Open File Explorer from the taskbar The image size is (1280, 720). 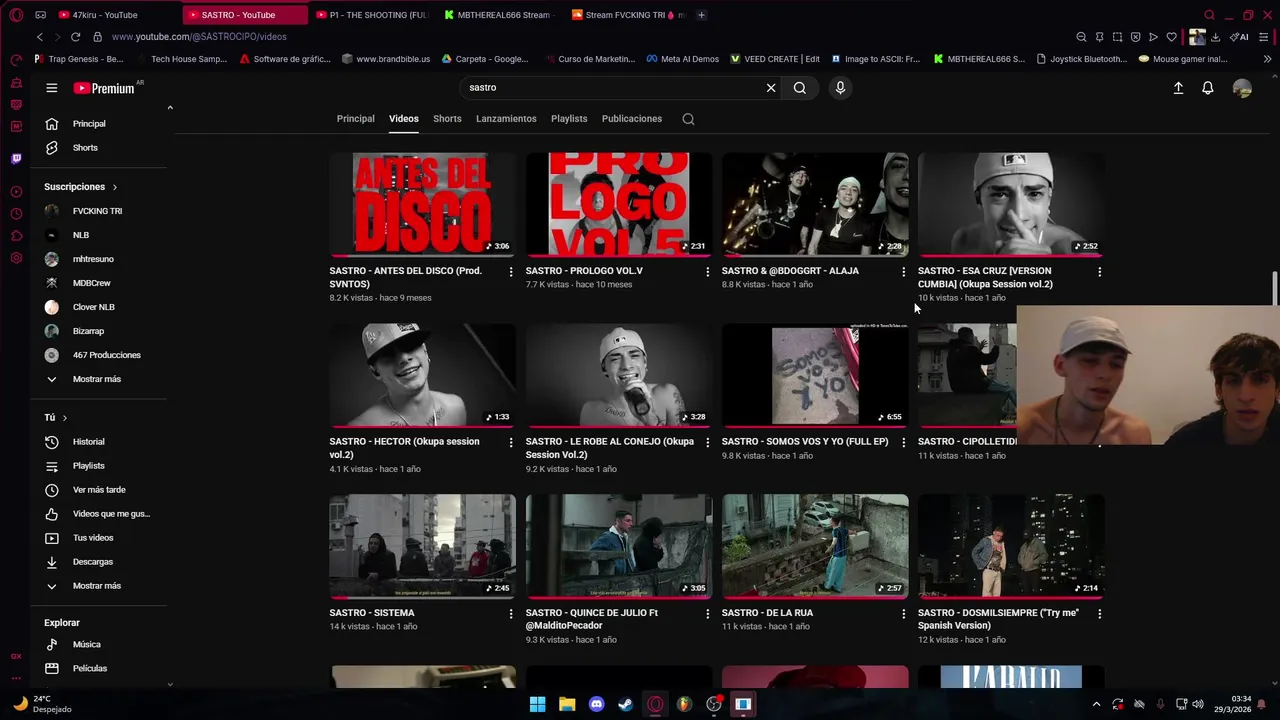click(x=567, y=704)
